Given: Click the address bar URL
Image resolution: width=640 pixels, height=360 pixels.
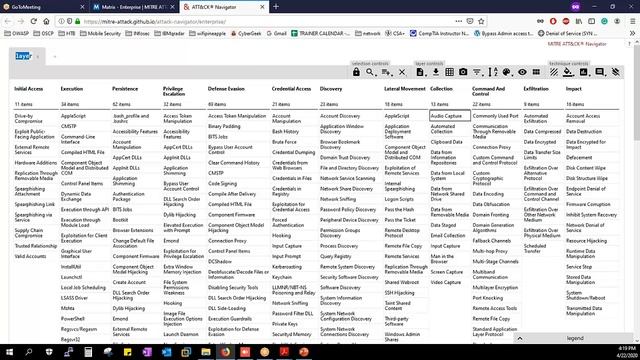Looking at the screenshot, I should click(155, 22).
